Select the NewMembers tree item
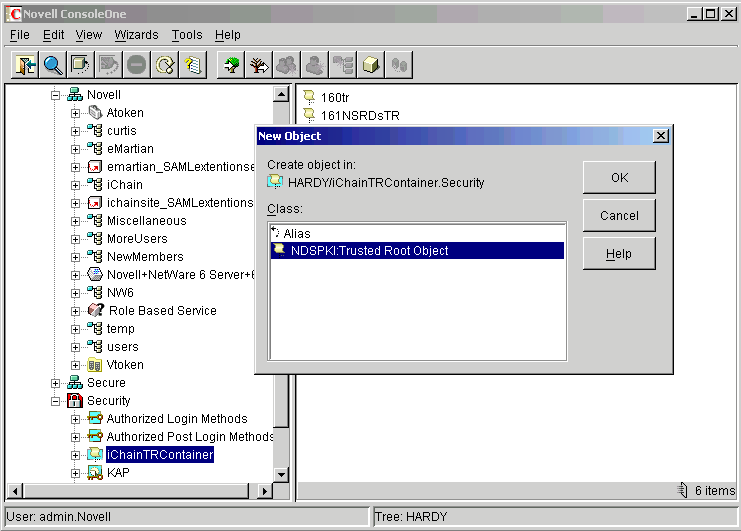Screen dimensions: 741x531 [145, 257]
